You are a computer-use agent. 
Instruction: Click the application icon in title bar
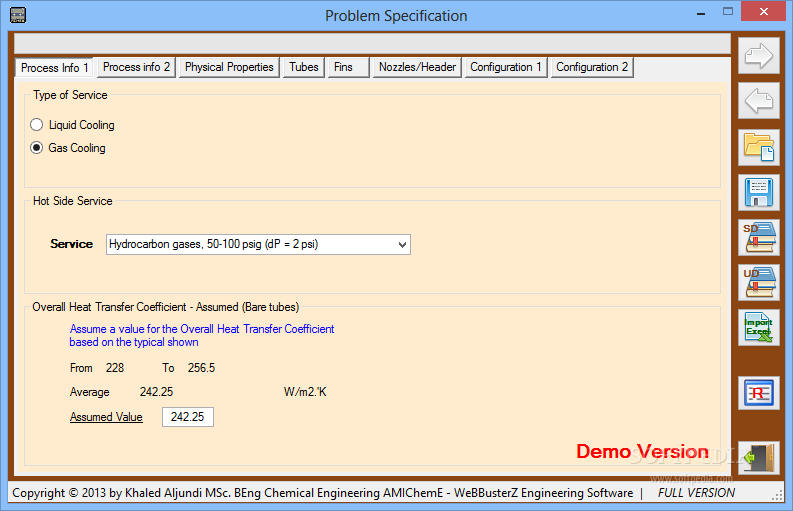click(18, 15)
